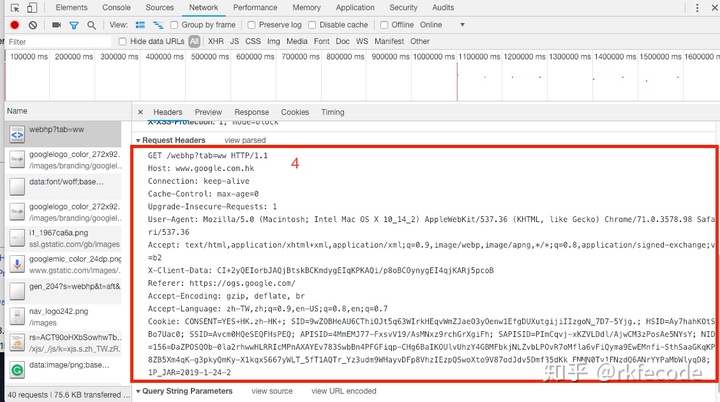Click view parsed link for Request Headers
The width and height of the screenshot is (720, 402).
coord(245,140)
